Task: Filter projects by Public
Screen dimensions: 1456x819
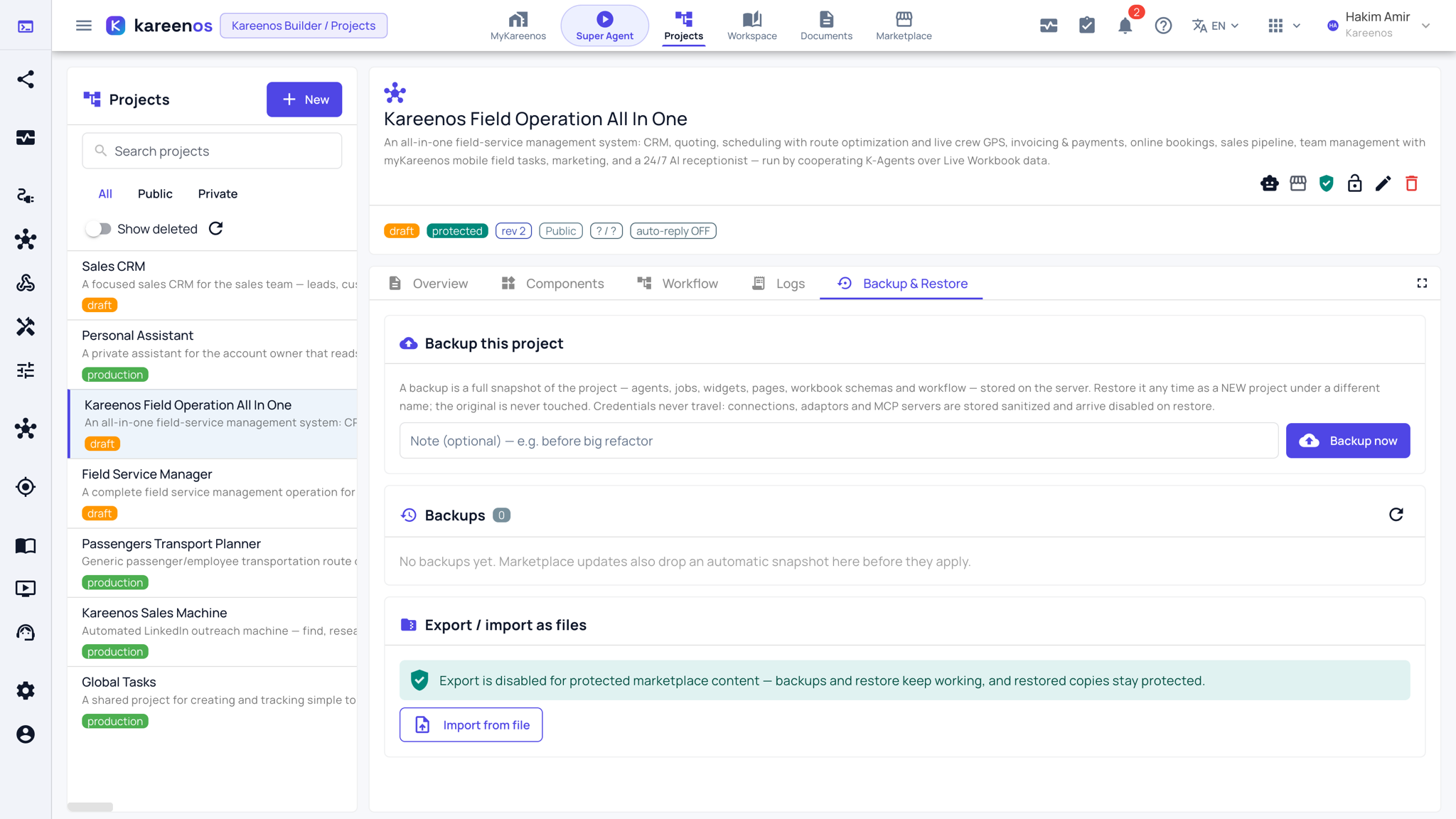Action: coord(155,193)
